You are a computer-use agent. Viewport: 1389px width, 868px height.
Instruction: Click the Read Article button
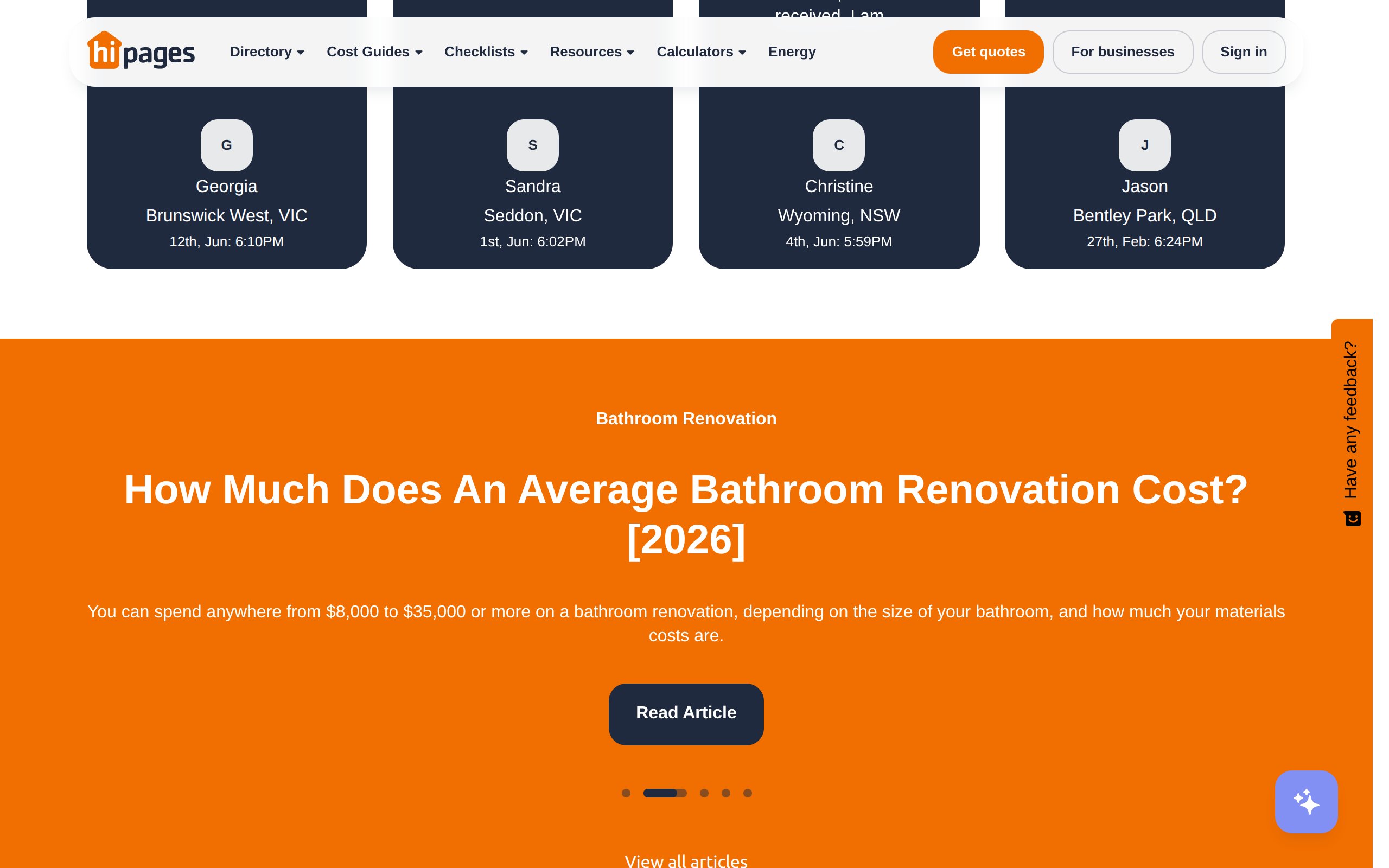(x=686, y=713)
